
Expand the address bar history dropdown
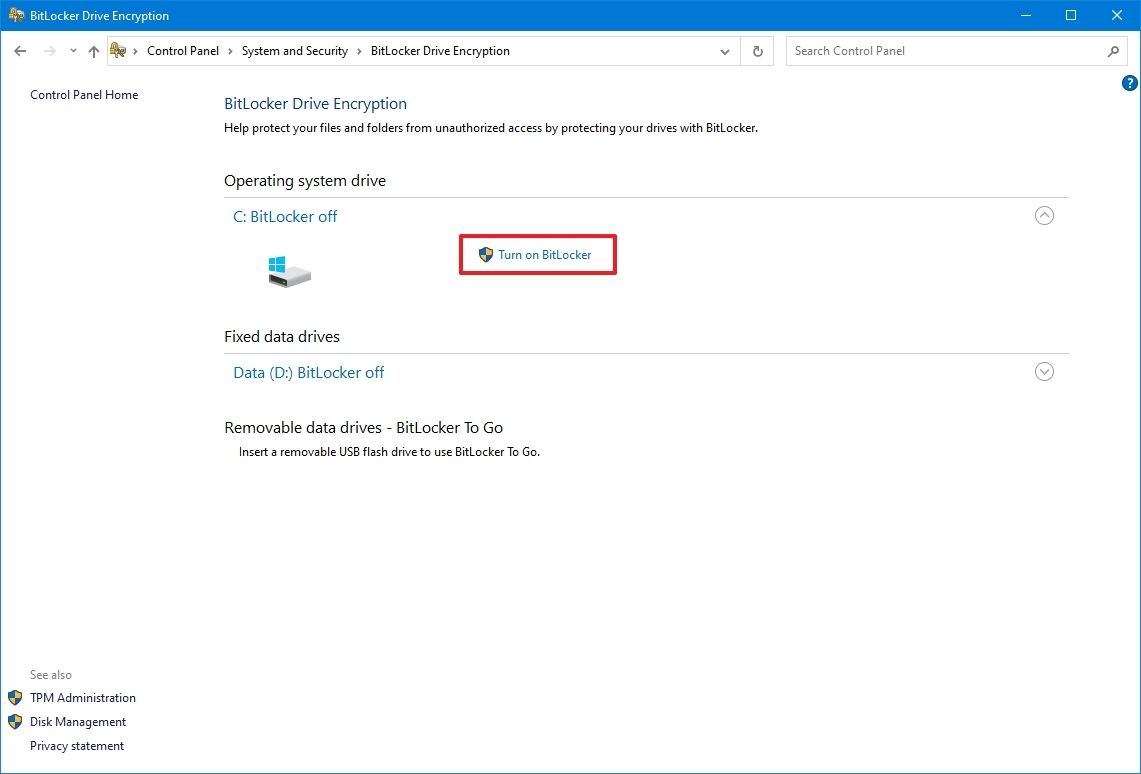click(x=725, y=52)
